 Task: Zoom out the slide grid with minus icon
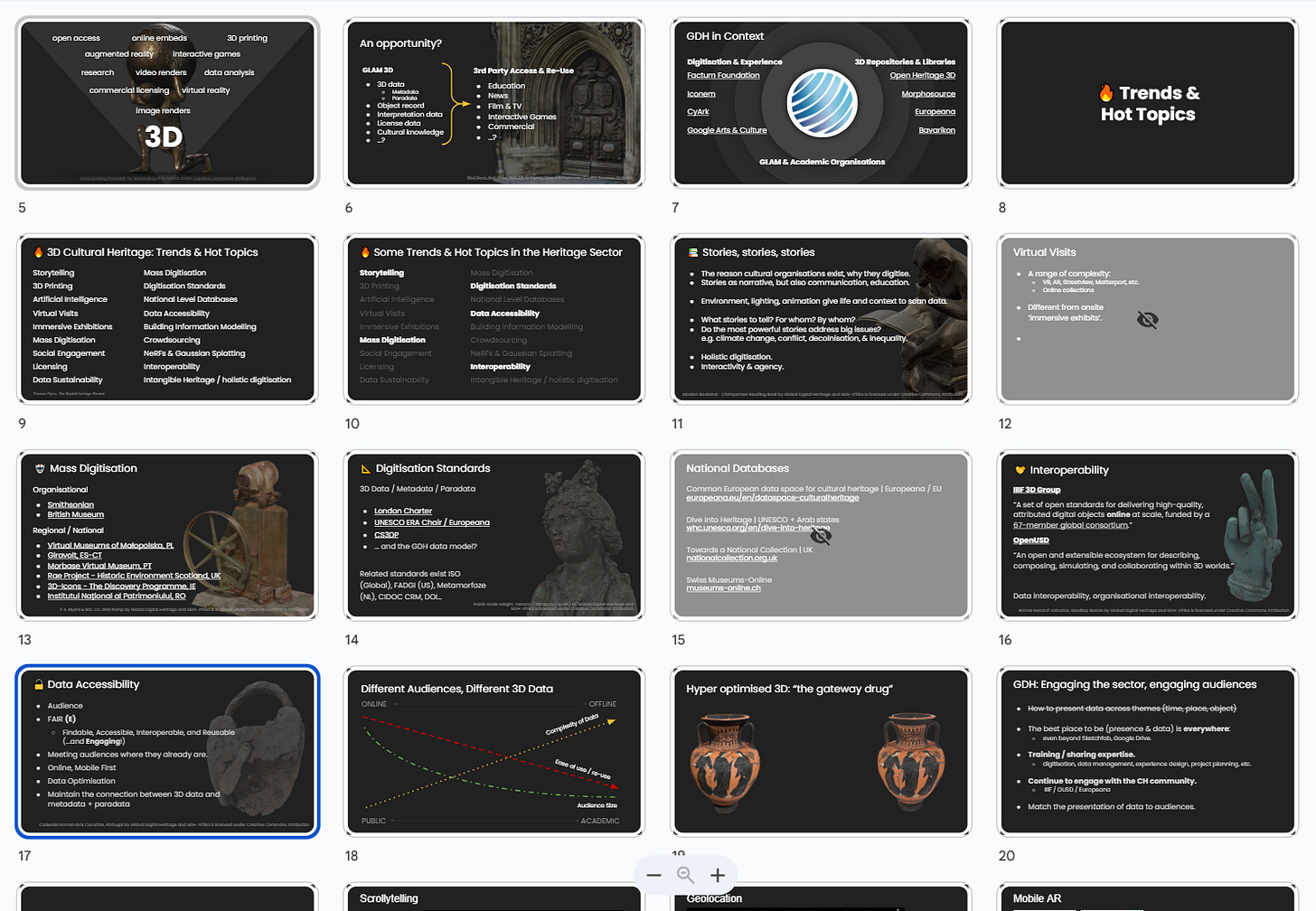pyautogui.click(x=654, y=875)
